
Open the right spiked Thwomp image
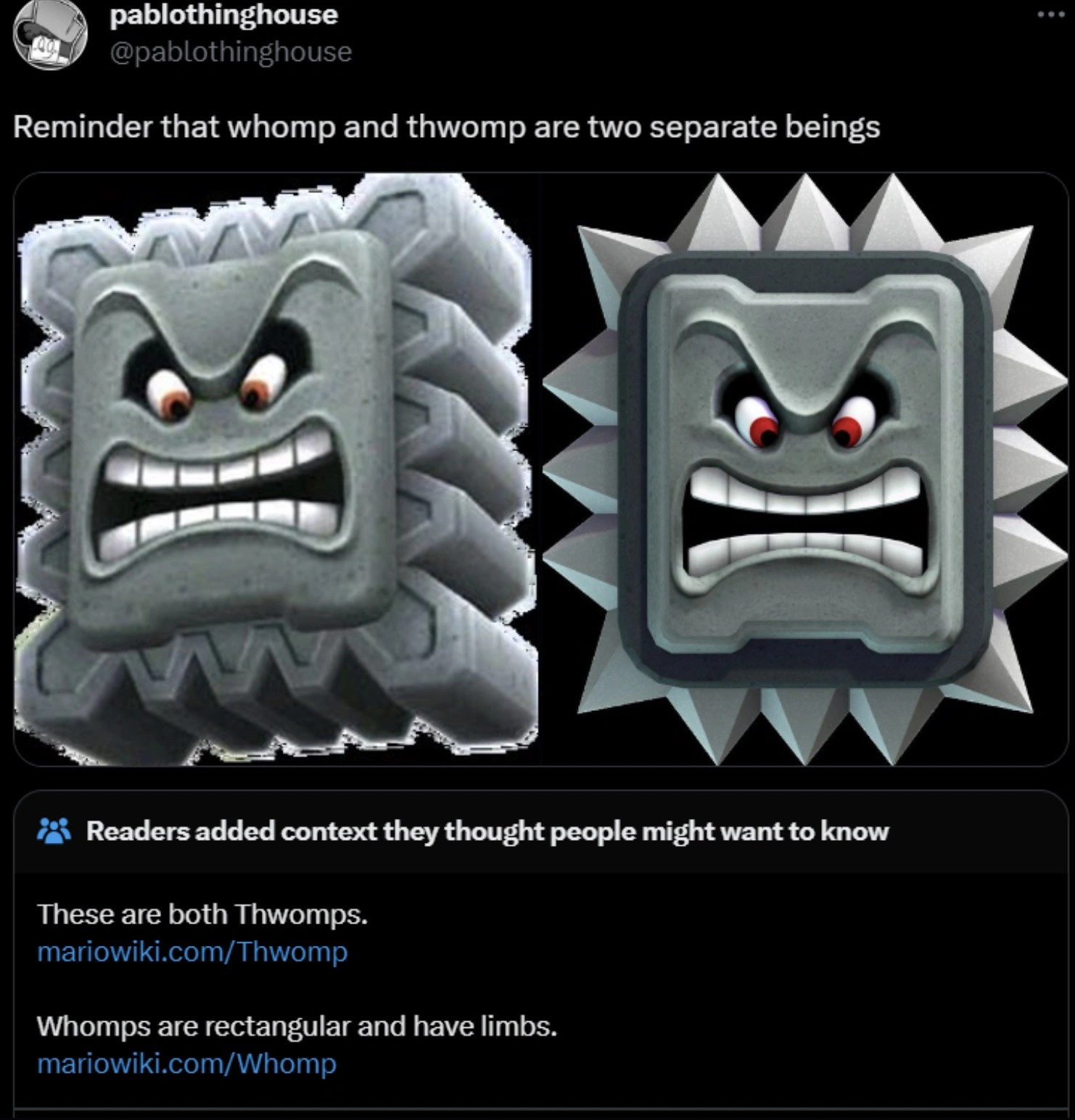tap(804, 469)
